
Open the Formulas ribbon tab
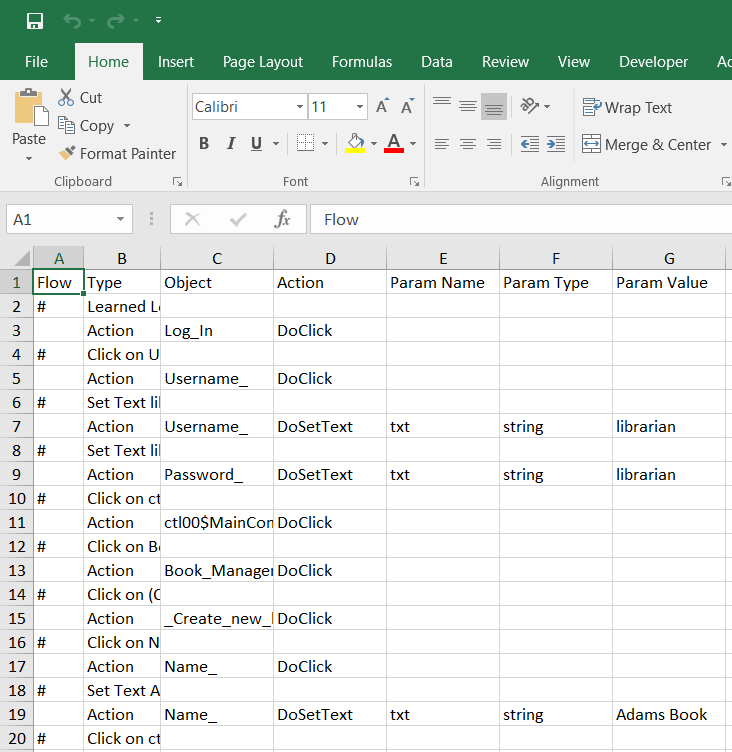tap(362, 62)
